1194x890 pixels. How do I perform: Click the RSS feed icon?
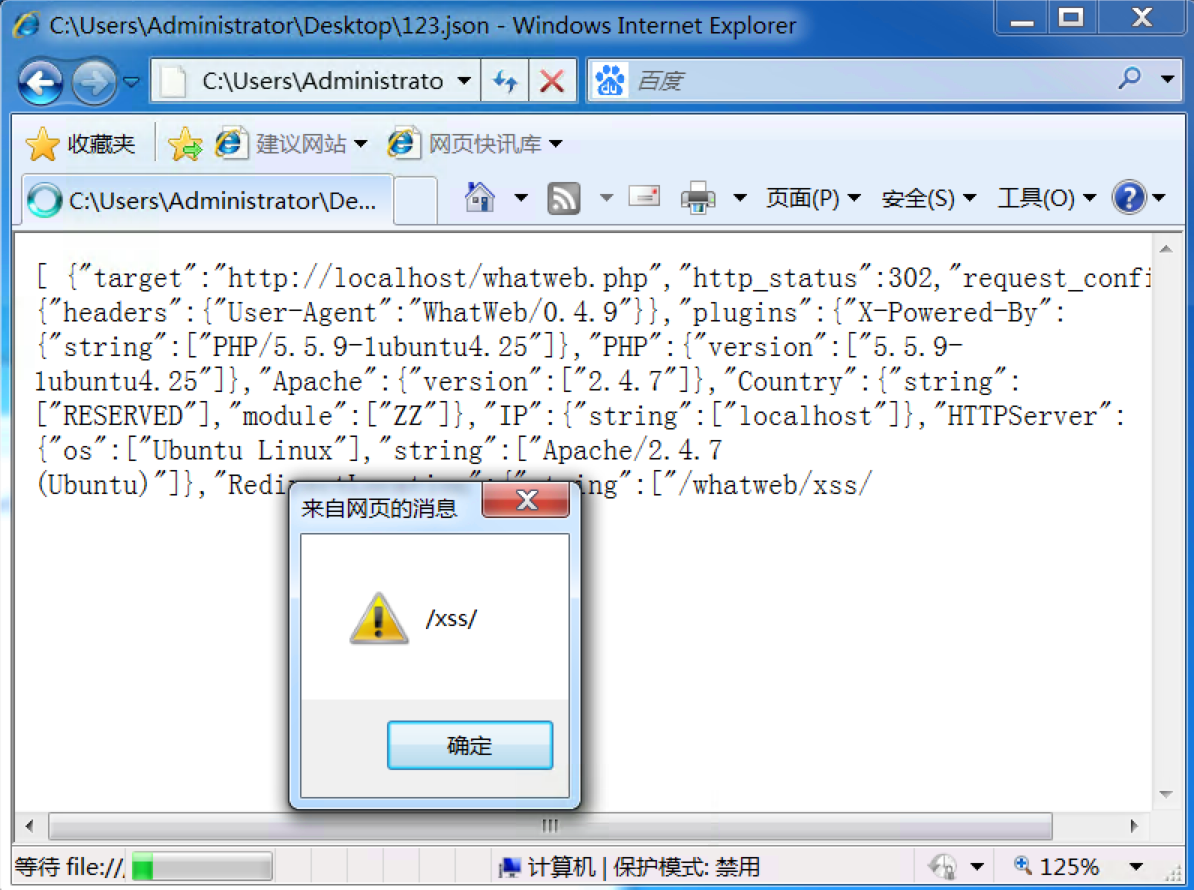(x=563, y=198)
